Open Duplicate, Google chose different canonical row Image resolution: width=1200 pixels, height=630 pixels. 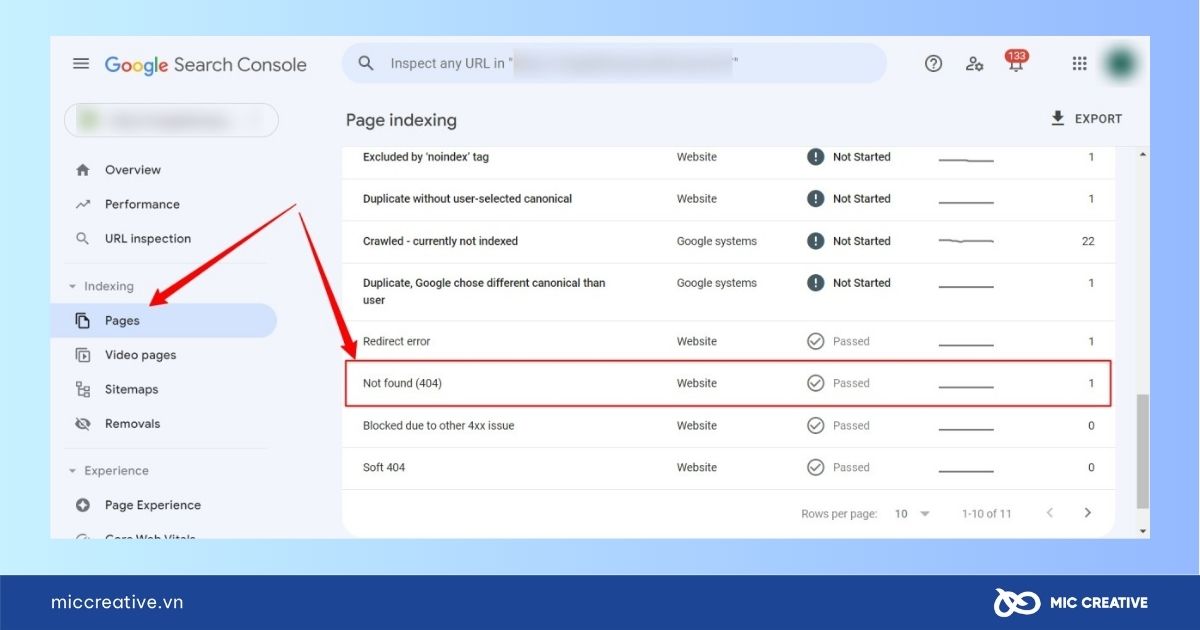728,291
